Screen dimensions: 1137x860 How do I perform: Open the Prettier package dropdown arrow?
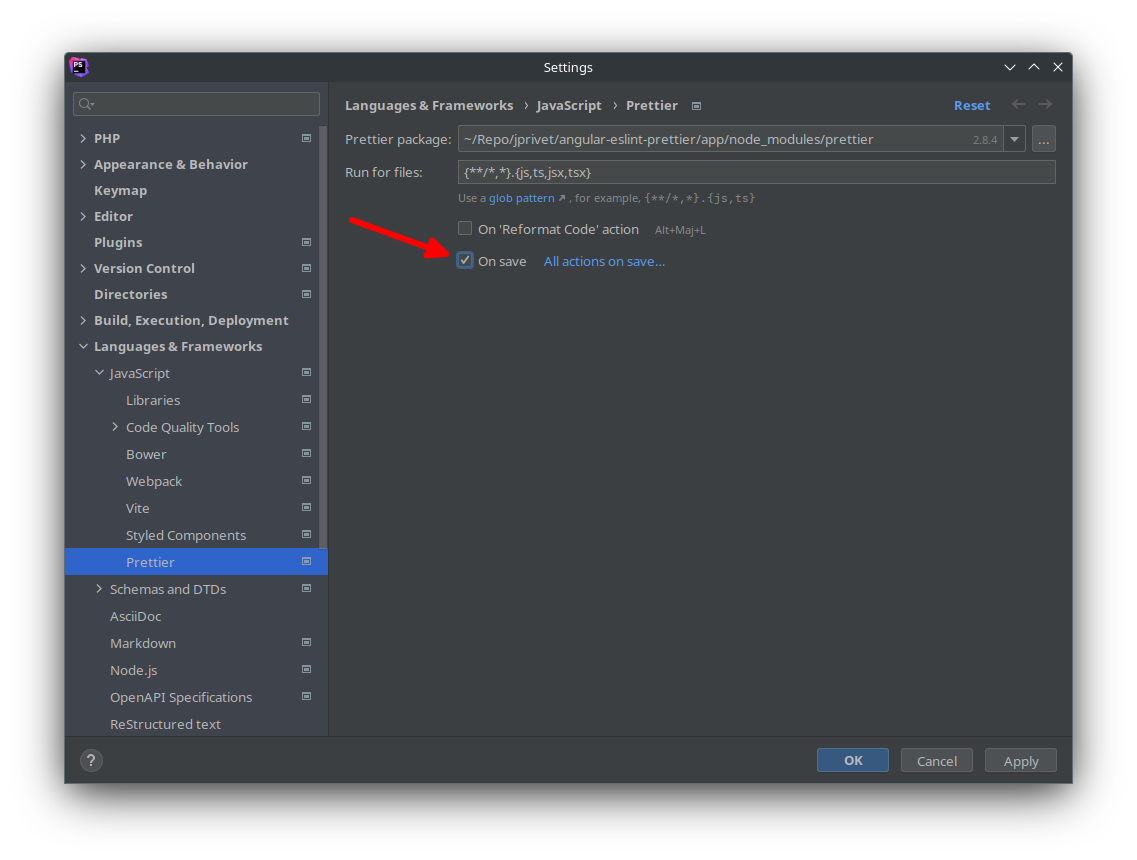coord(1014,139)
